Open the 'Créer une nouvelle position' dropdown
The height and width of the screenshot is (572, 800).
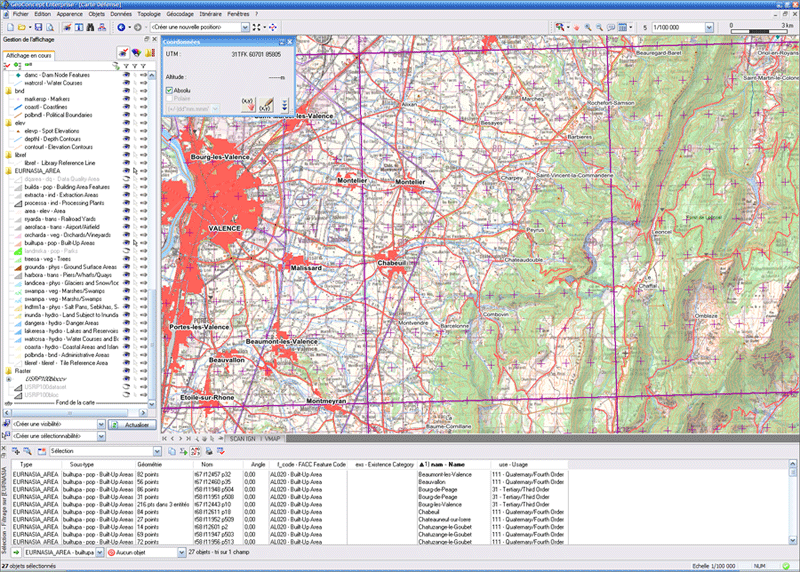tap(245, 27)
